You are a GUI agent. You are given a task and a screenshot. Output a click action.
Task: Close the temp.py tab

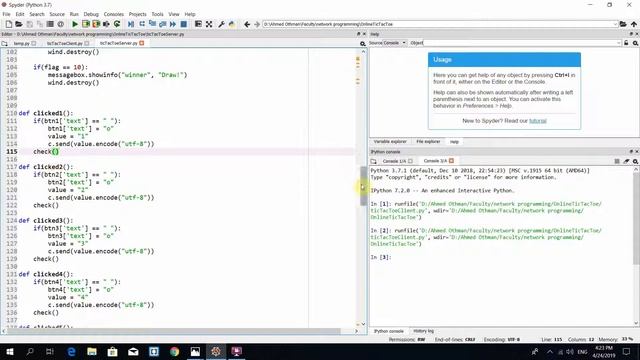(34, 43)
